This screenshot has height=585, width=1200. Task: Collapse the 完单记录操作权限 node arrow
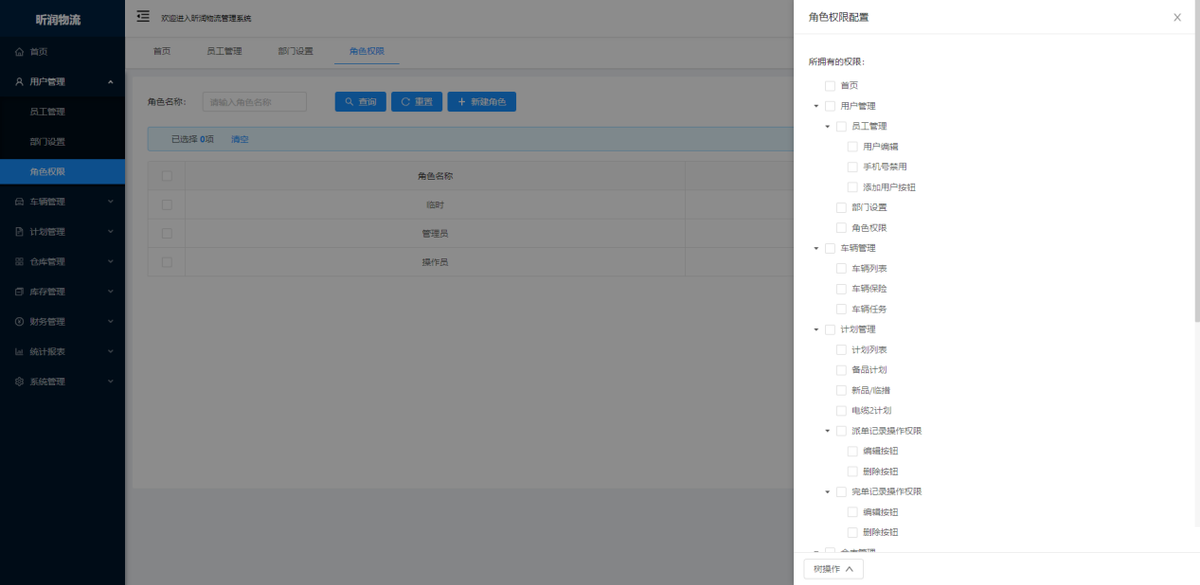[x=827, y=492]
